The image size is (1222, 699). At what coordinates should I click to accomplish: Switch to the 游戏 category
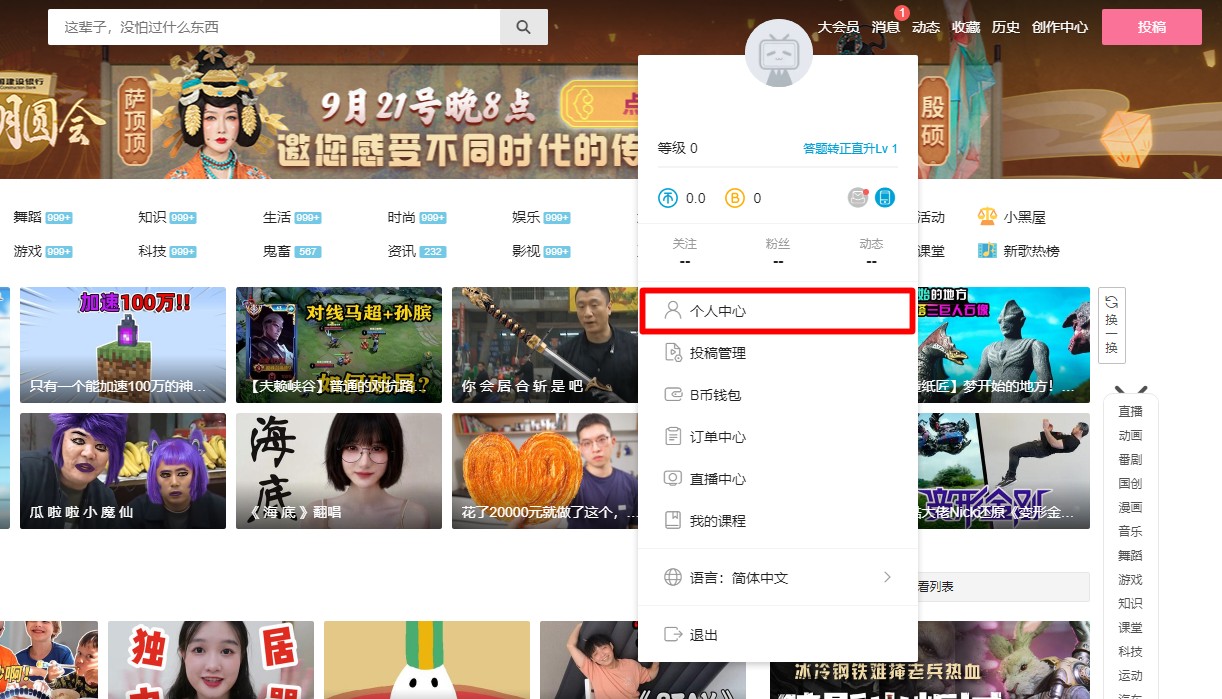coord(27,251)
